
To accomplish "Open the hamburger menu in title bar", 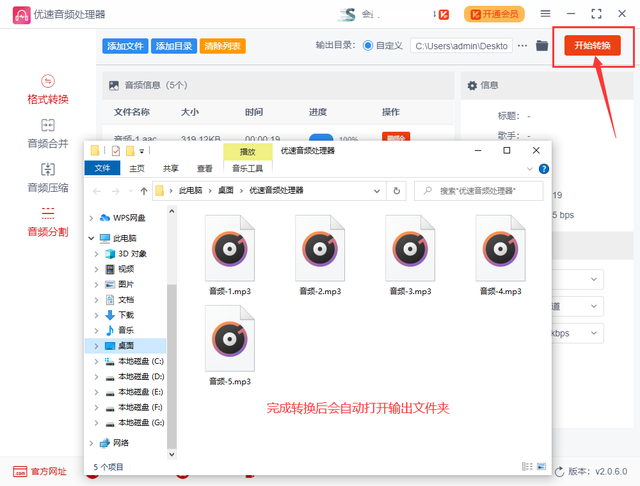I will pos(573,14).
